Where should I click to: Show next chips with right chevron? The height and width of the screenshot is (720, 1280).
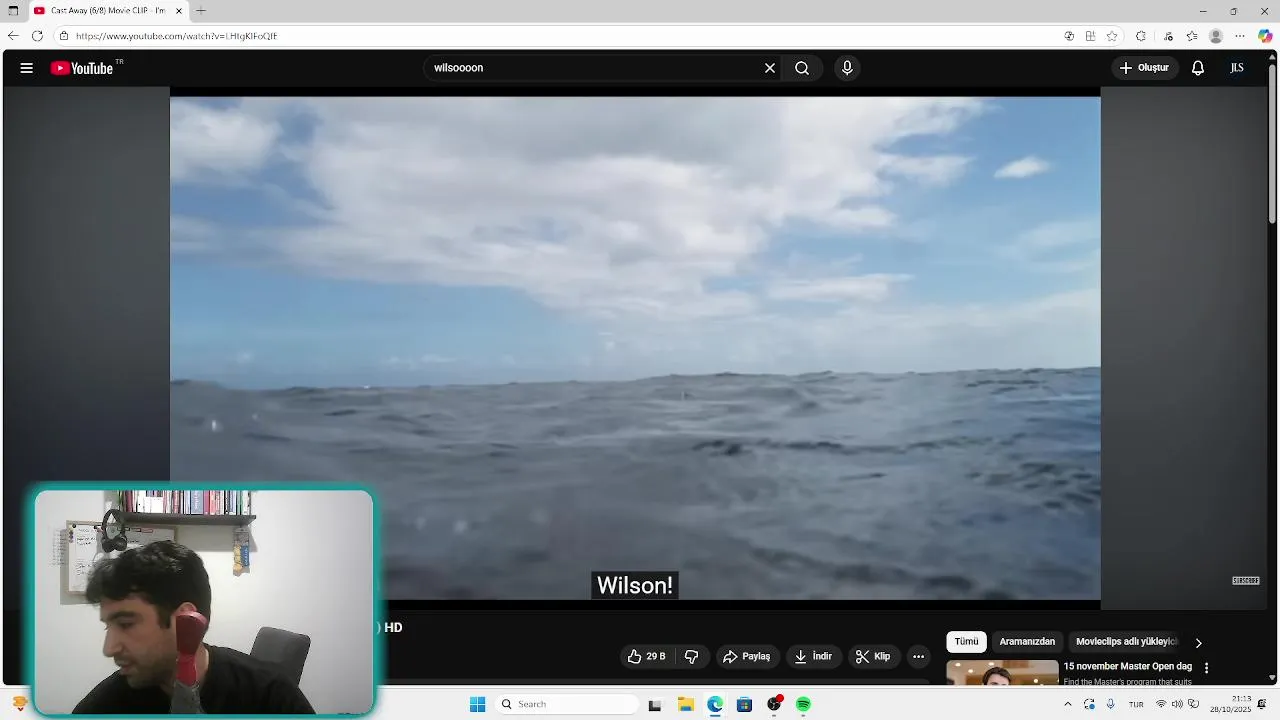pyautogui.click(x=1198, y=643)
